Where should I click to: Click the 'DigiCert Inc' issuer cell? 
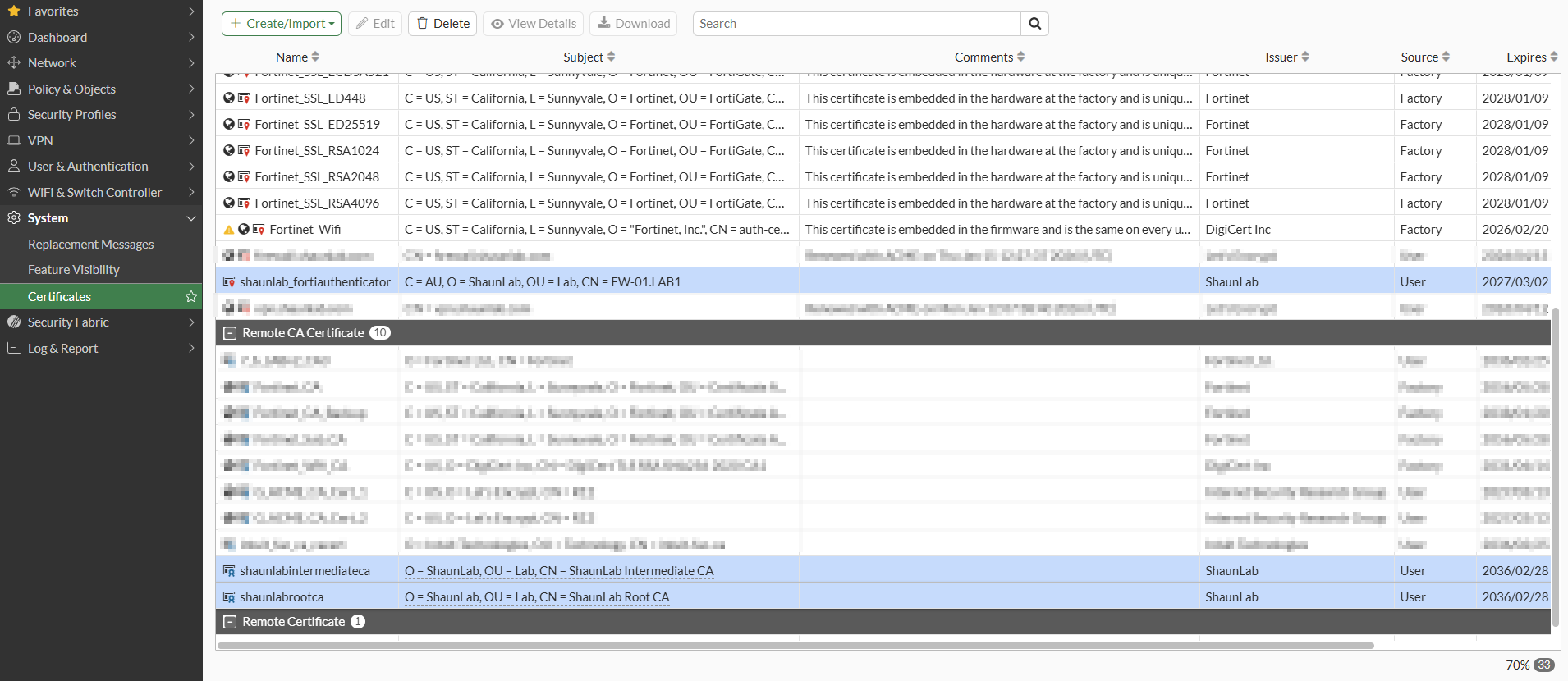coord(1237,230)
